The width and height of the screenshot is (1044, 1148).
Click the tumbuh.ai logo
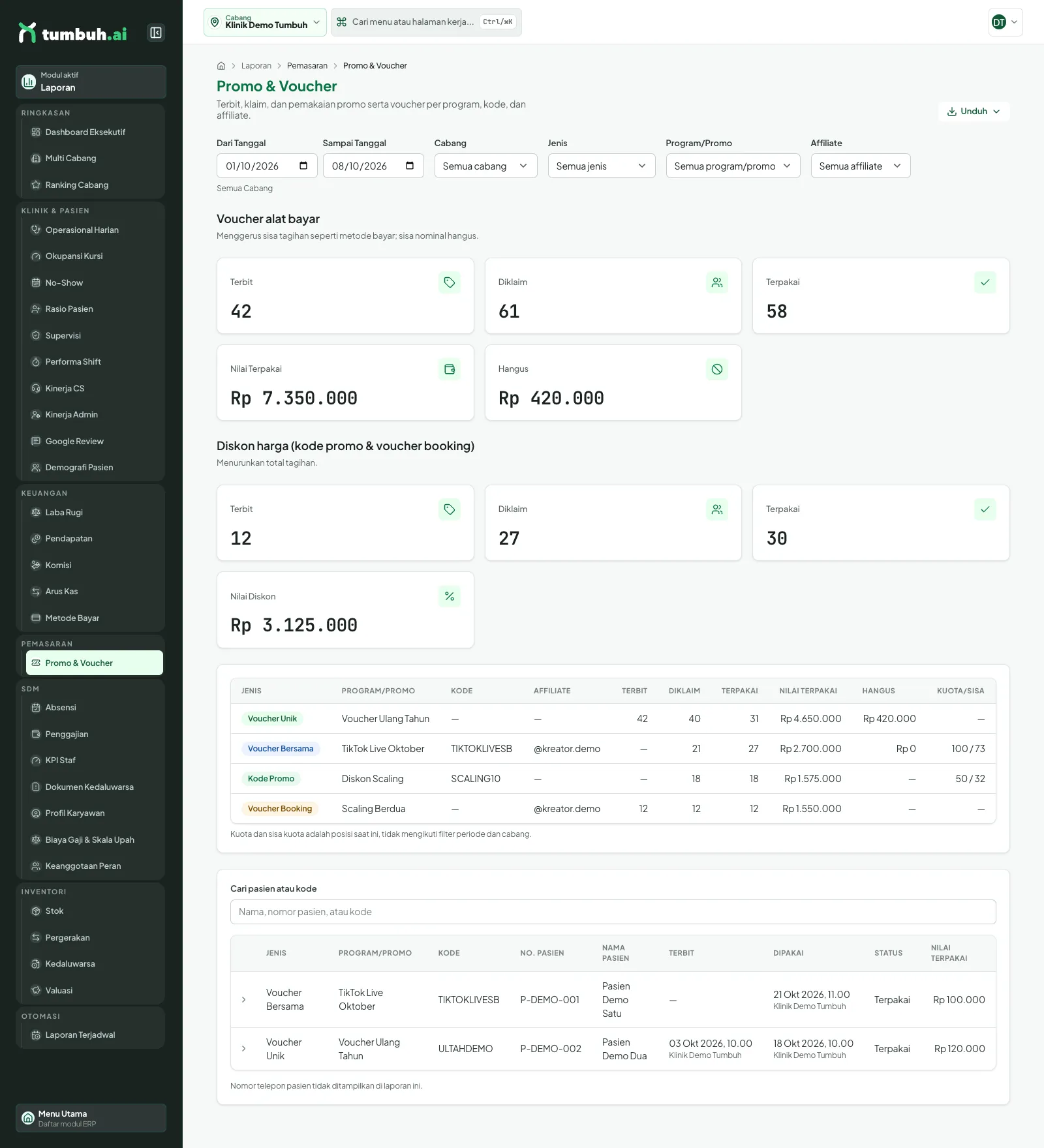coord(72,33)
